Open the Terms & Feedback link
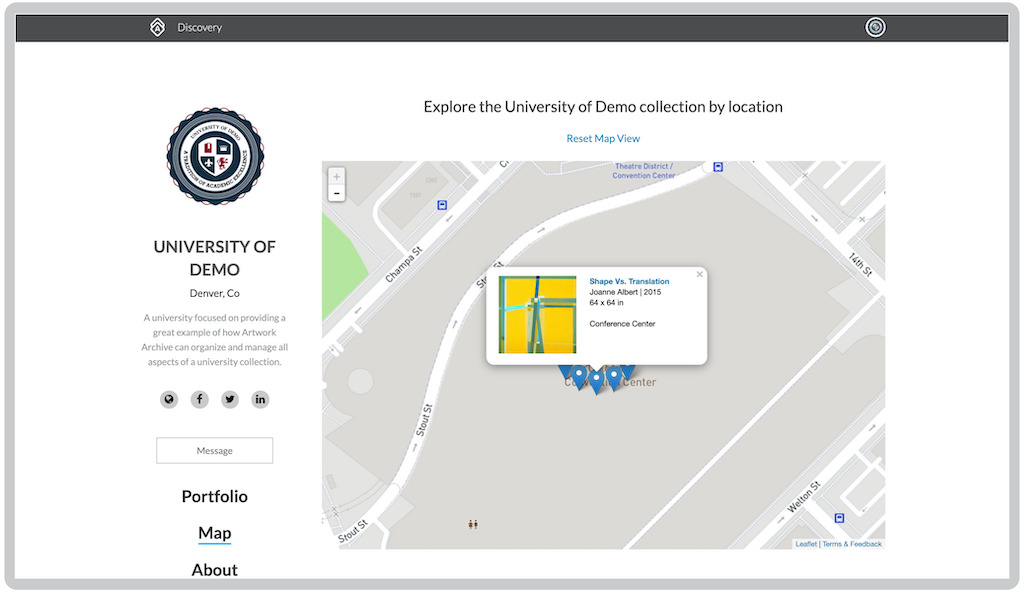 pos(850,543)
